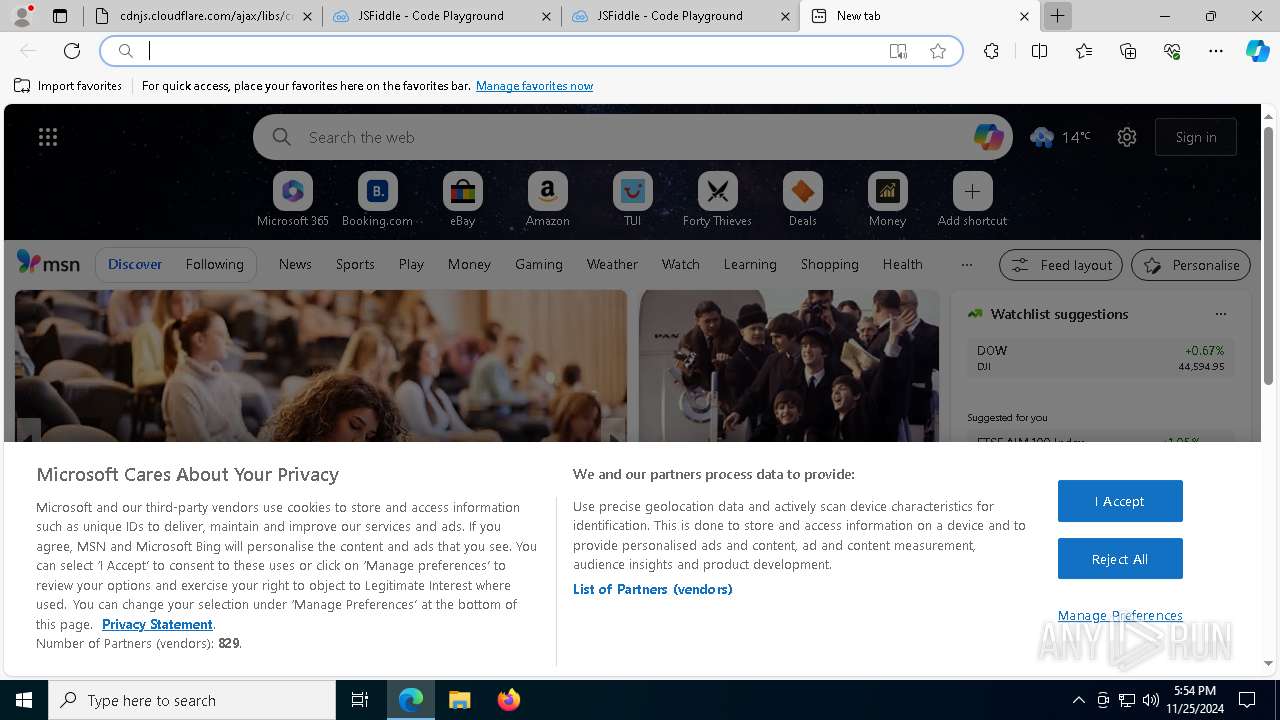Open the Sports category

[x=355, y=264]
